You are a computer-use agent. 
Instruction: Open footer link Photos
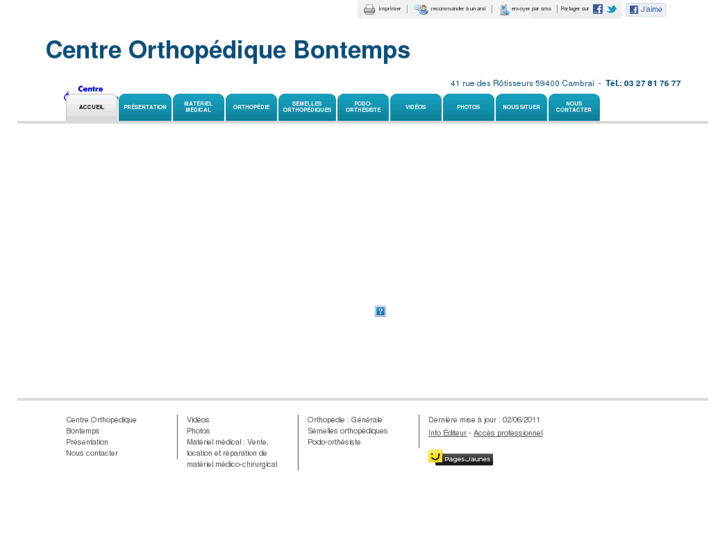tap(198, 431)
